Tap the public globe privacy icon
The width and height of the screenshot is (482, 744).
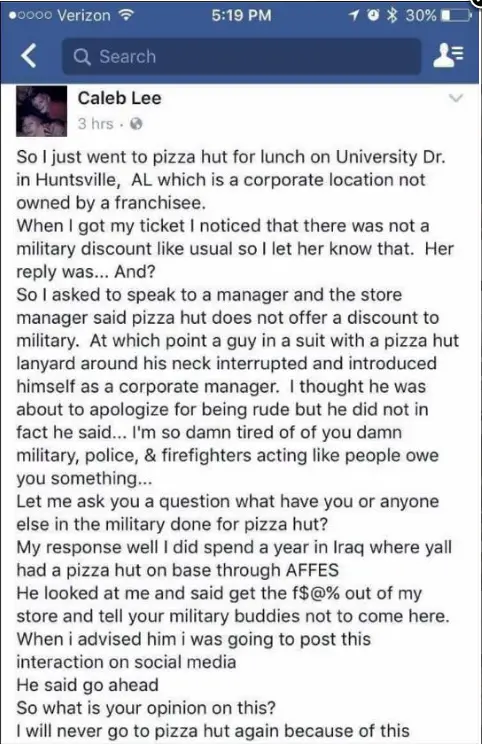tap(136, 124)
